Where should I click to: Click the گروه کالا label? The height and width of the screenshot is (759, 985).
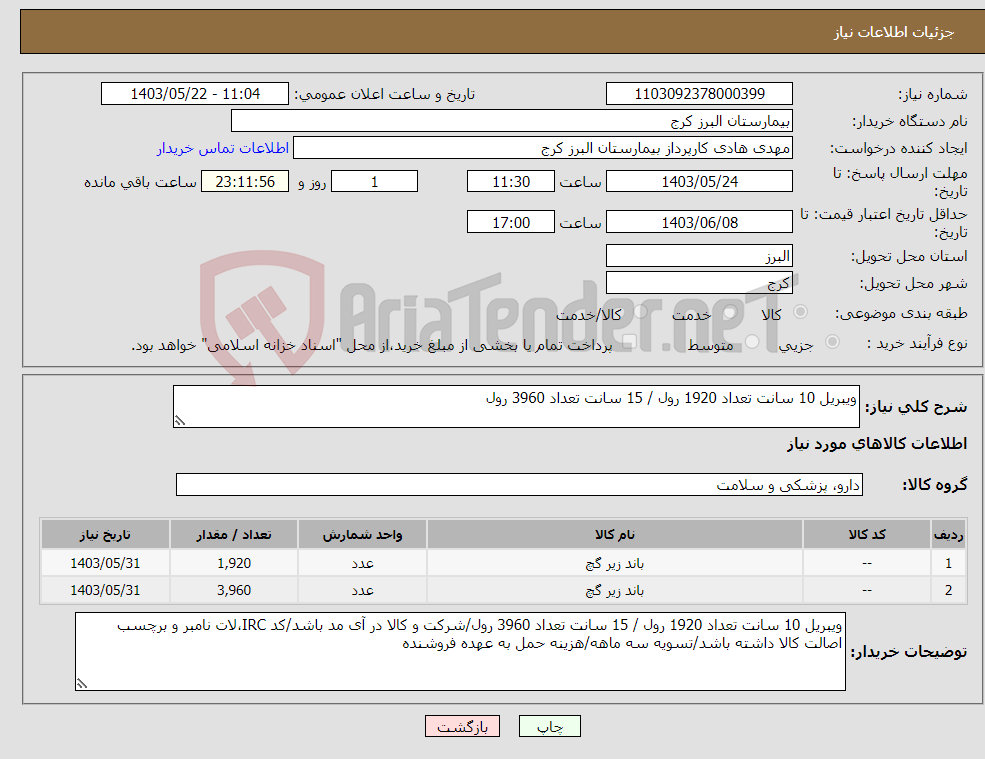pyautogui.click(x=935, y=484)
